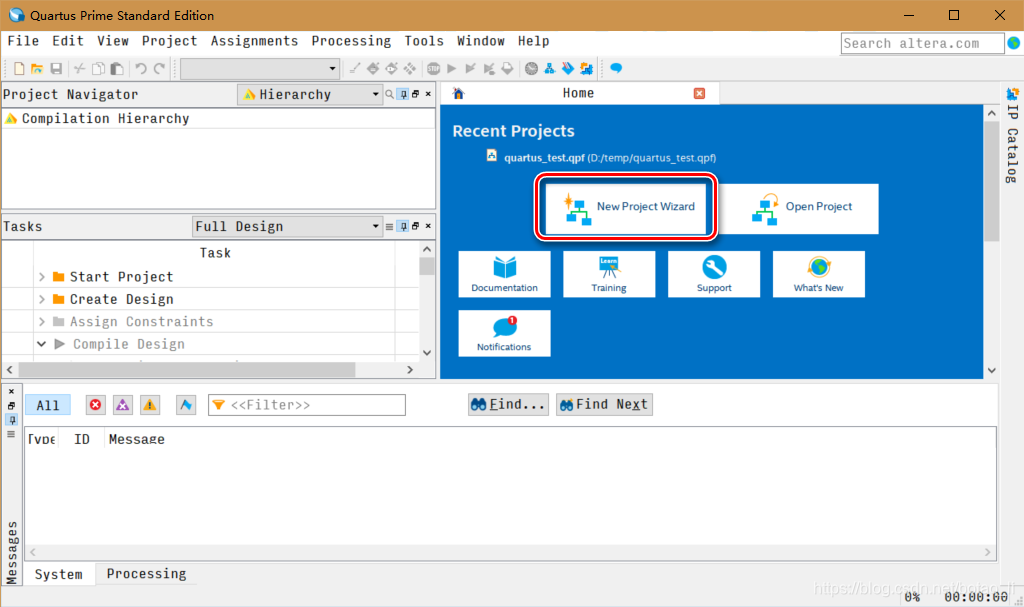Click the Project Navigator search magnifier icon
The width and height of the screenshot is (1024, 607).
(390, 95)
